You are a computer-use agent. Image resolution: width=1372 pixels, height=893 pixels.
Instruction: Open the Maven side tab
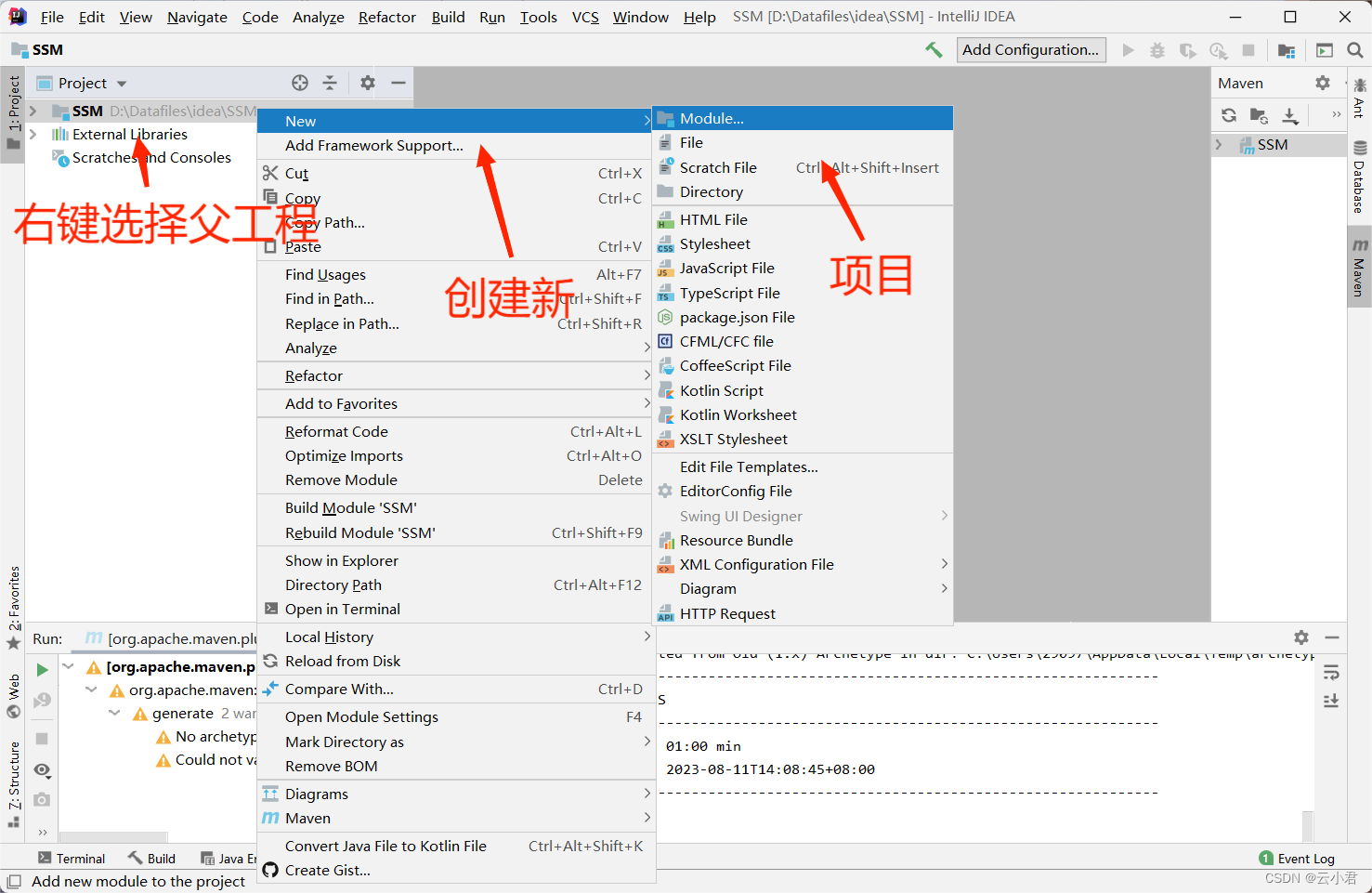[1359, 269]
